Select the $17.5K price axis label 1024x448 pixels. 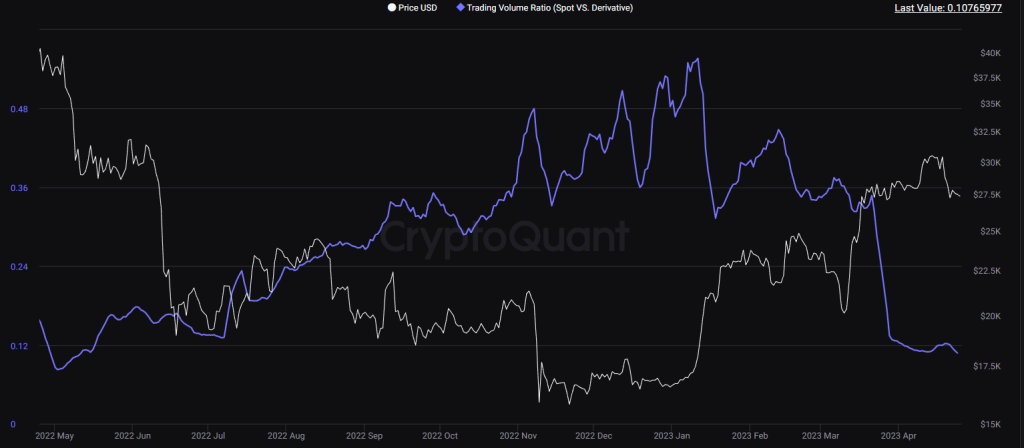987,367
